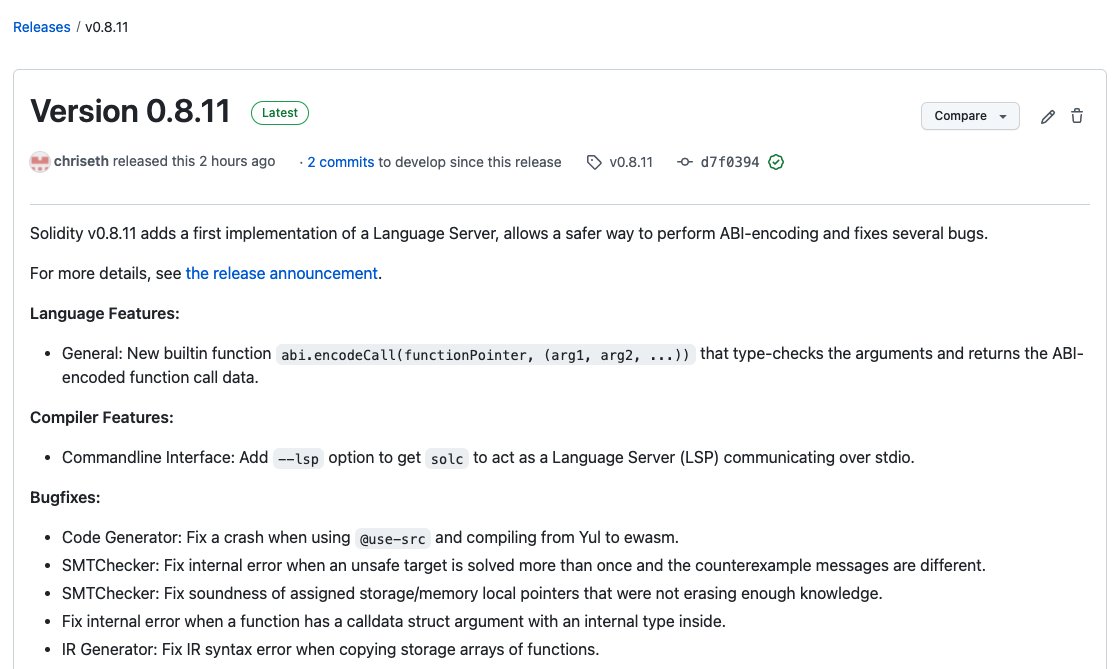
Task: Click 'Fix internal error when a function' line
Action: click(394, 621)
